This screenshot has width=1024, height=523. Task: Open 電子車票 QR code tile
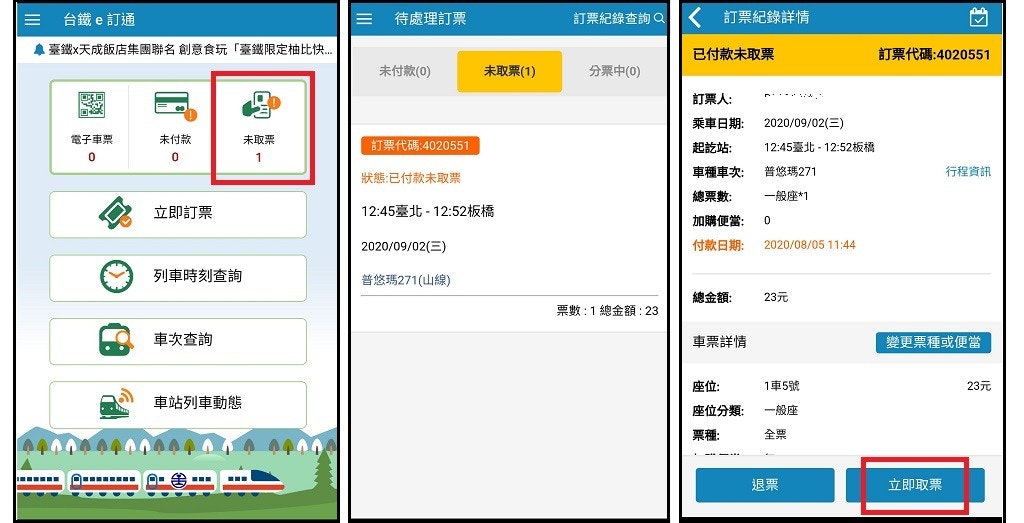[91, 127]
